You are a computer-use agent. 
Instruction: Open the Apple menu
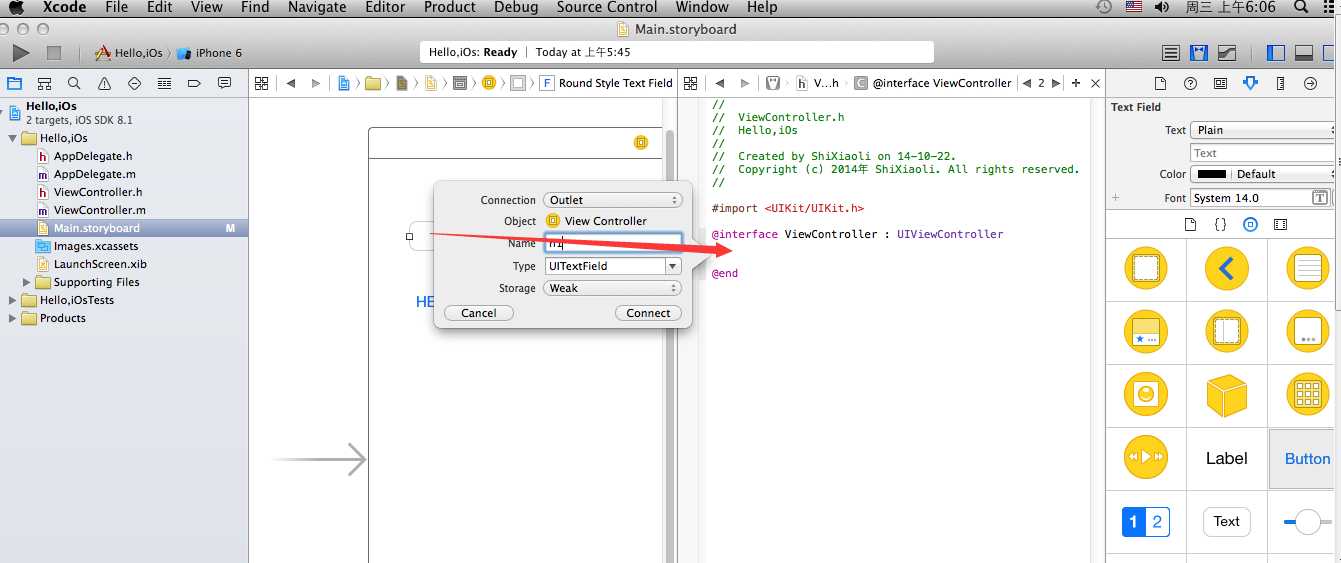point(16,7)
